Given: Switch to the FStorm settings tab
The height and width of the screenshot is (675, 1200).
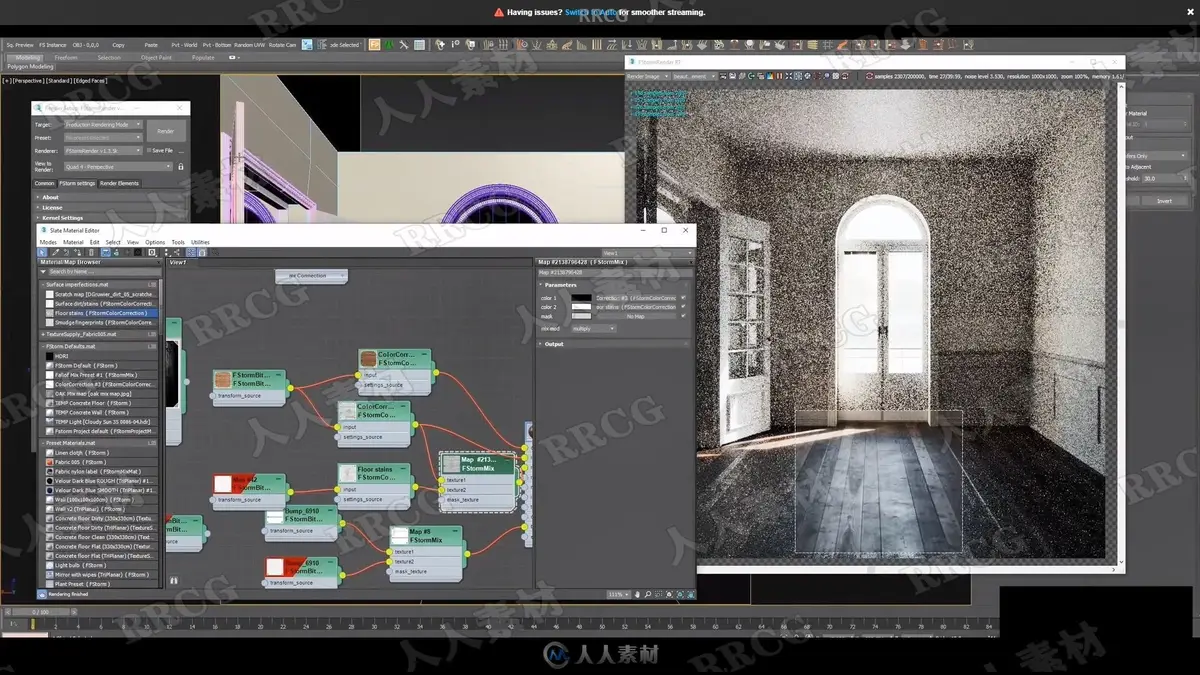Looking at the screenshot, I should pos(77,183).
